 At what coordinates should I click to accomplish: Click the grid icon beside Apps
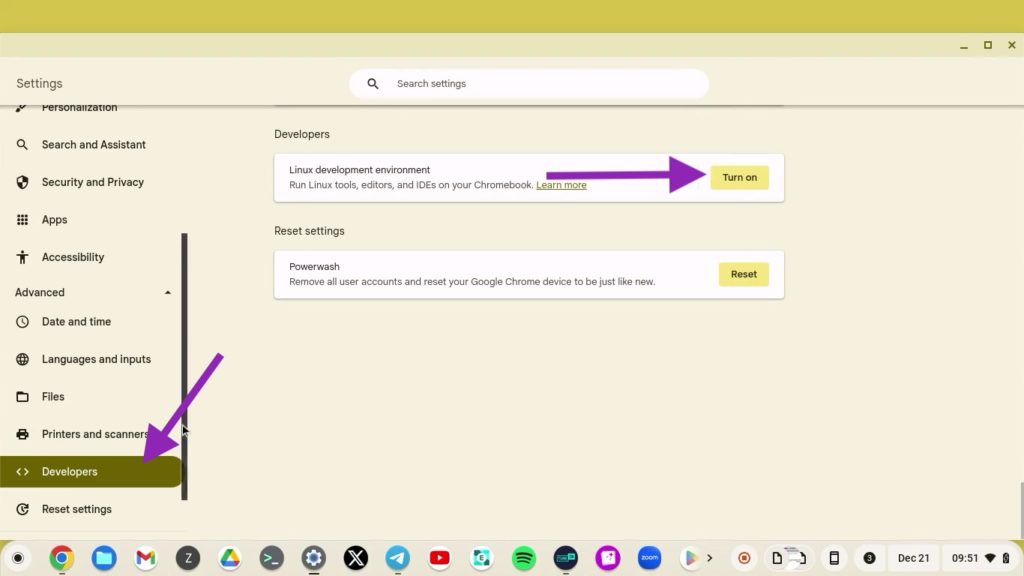pyautogui.click(x=22, y=219)
